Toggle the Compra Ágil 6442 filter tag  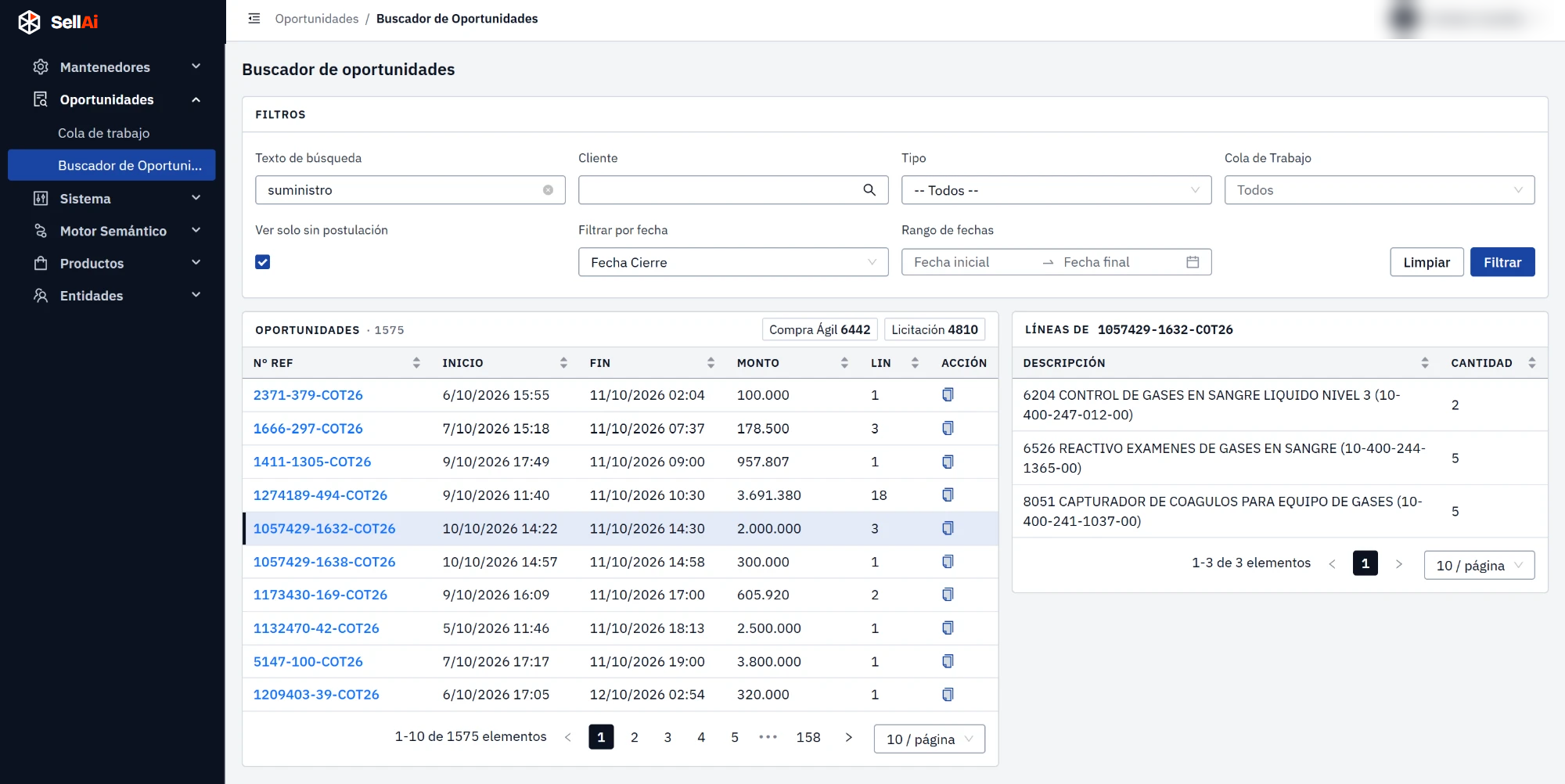[x=819, y=329]
